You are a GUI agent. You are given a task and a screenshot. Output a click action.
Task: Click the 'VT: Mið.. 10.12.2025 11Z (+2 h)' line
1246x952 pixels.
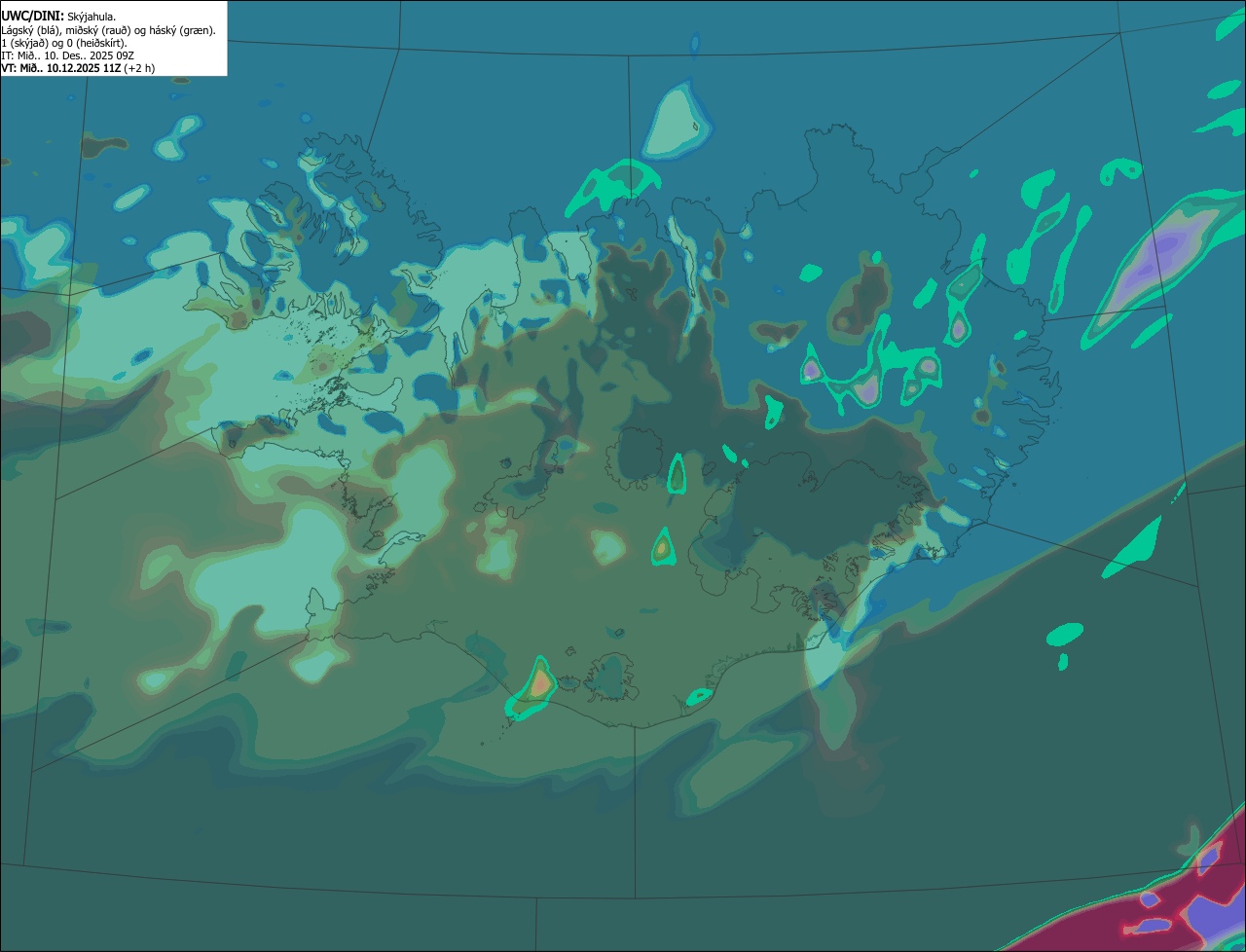point(78,68)
